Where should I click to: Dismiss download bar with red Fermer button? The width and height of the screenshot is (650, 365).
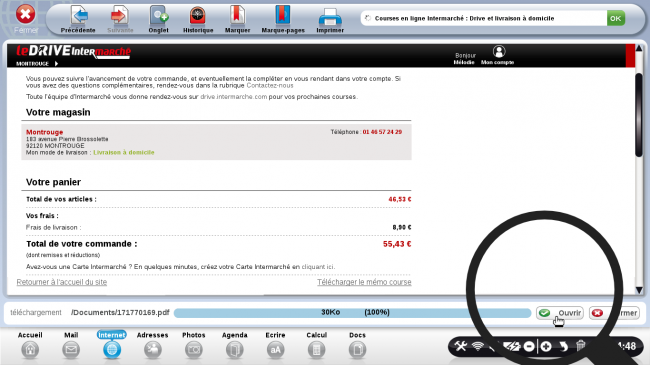(614, 313)
